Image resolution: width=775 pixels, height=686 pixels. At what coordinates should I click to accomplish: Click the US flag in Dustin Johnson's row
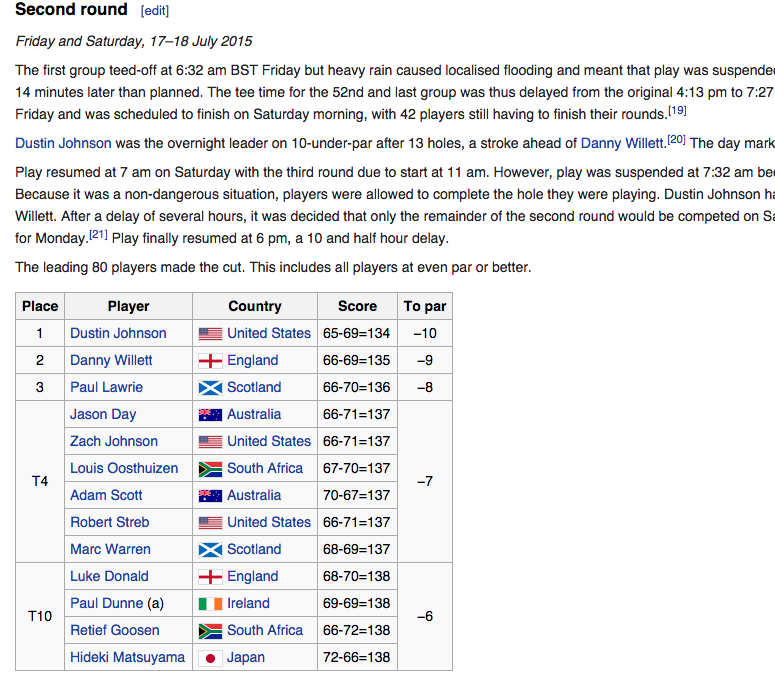pos(210,334)
